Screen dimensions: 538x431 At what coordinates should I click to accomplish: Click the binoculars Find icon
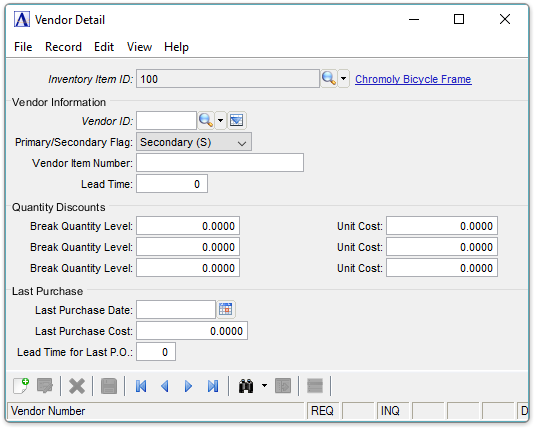(246, 386)
